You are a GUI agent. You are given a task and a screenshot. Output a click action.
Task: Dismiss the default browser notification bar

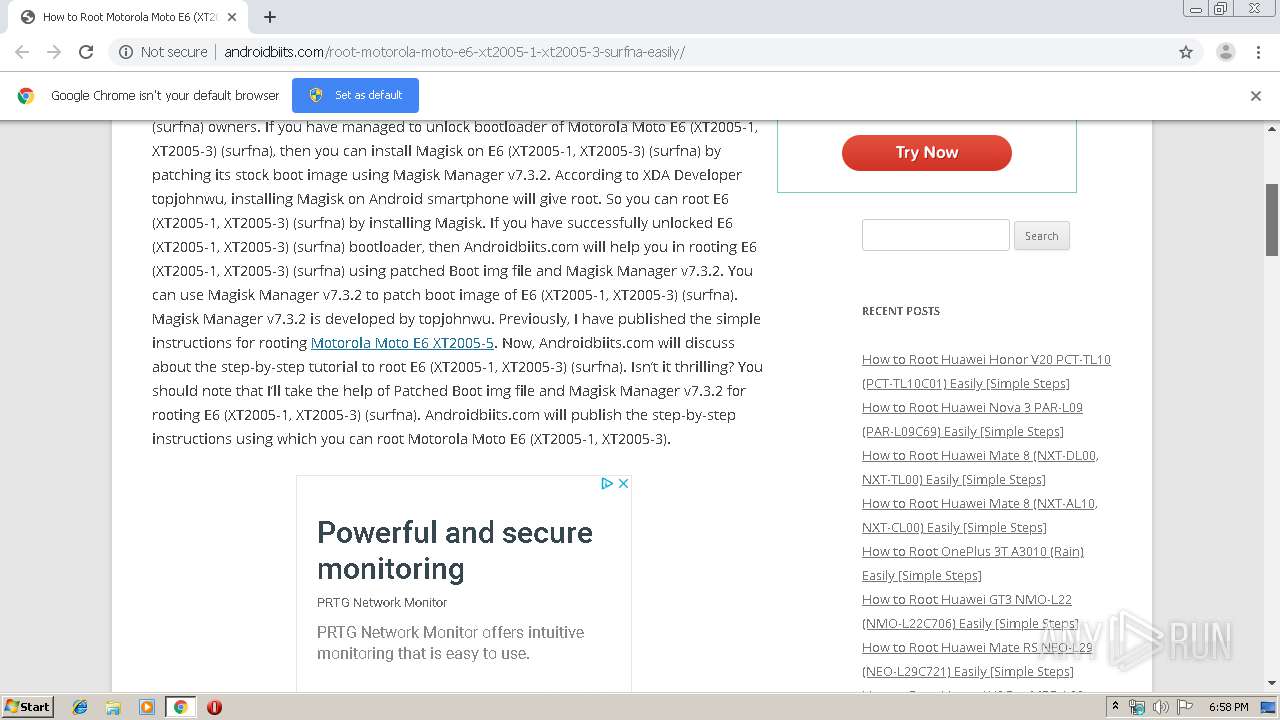tap(1256, 96)
